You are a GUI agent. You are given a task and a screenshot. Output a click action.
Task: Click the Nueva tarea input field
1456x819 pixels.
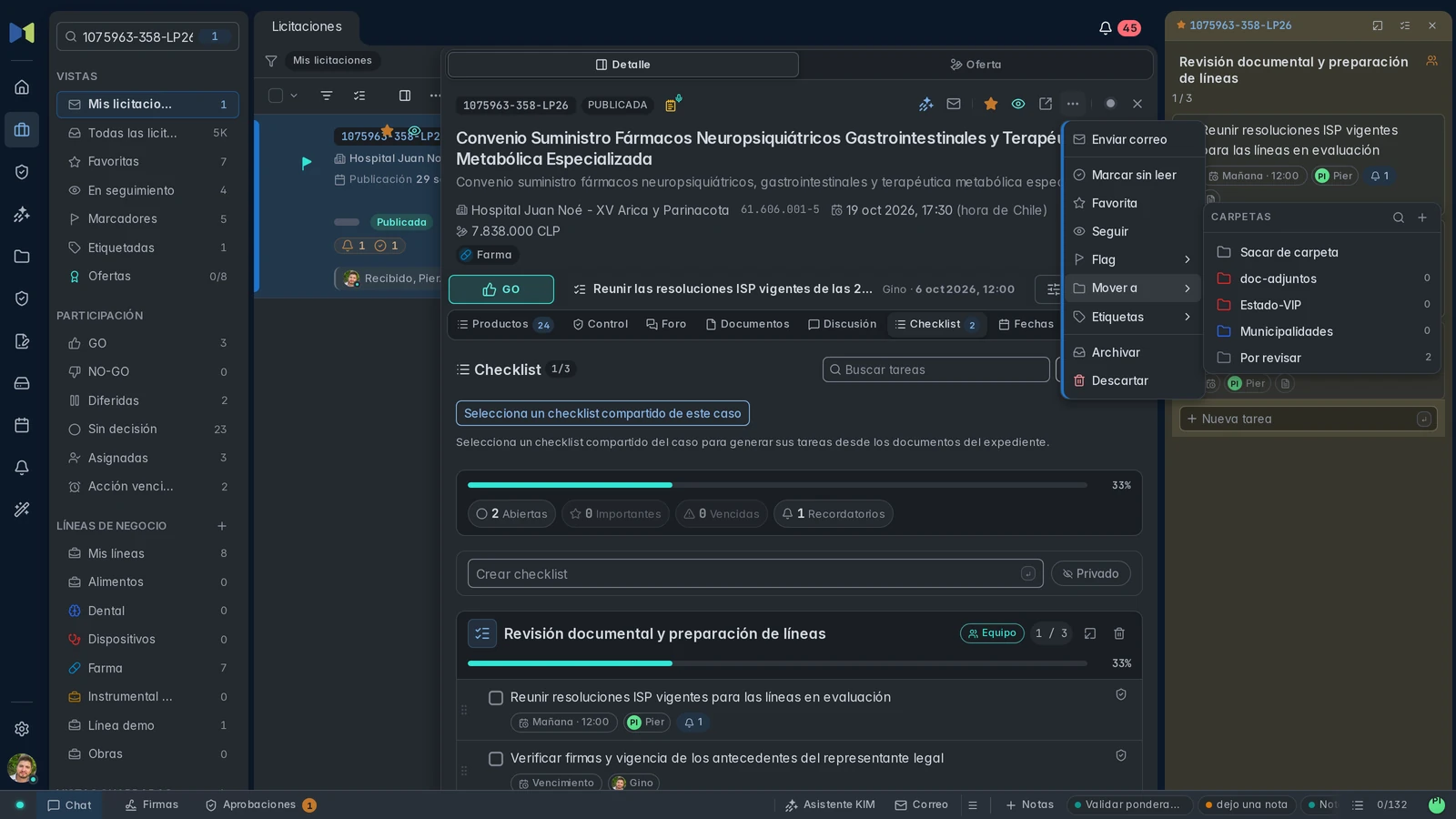(x=1309, y=419)
